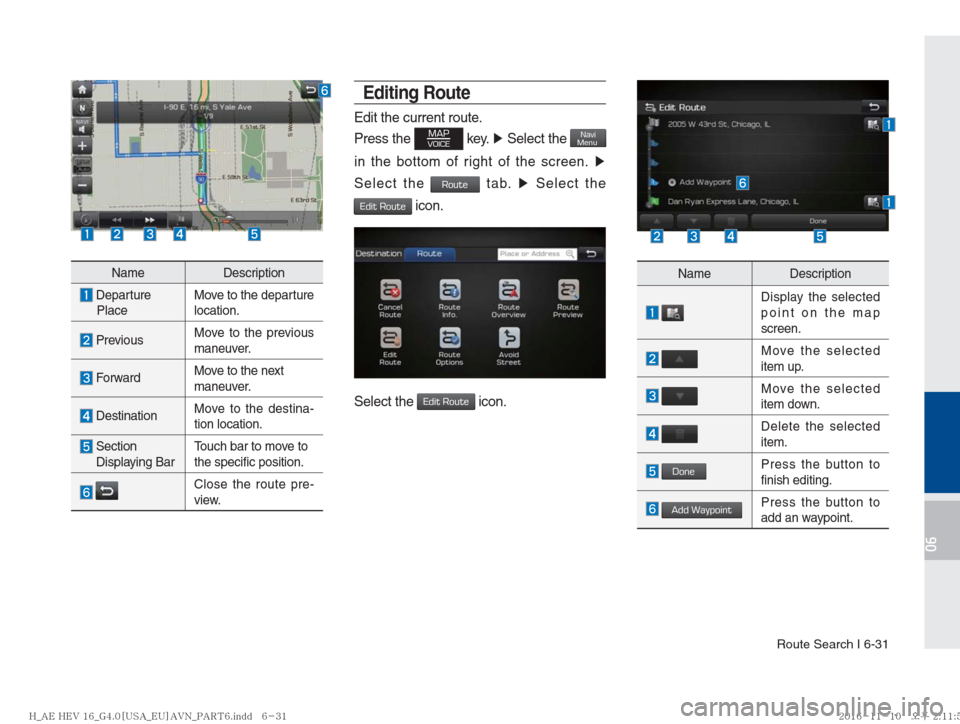Tap back arrow in Edit Route screen header
The image size is (960, 724).
[x=874, y=107]
